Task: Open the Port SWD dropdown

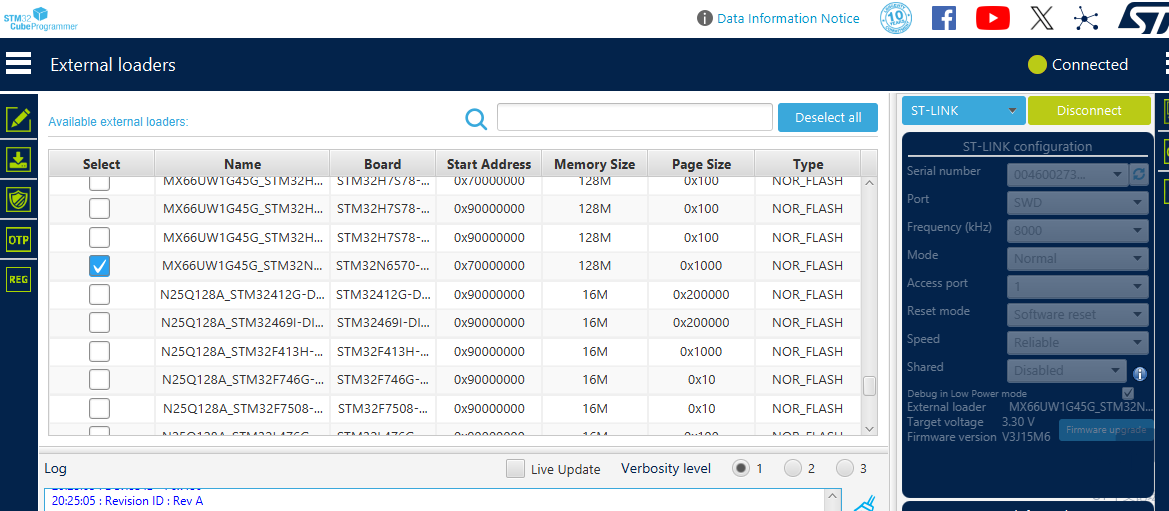Action: 1077,202
